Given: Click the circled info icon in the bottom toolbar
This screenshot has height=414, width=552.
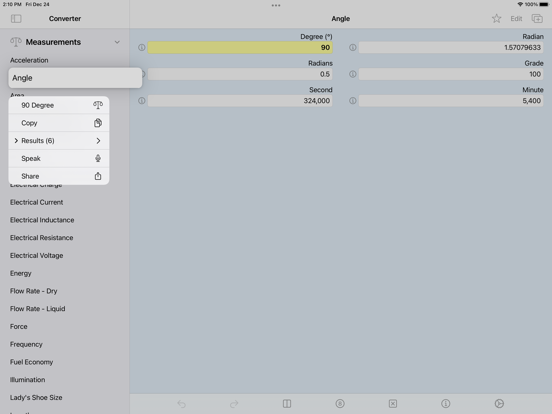Looking at the screenshot, I should (x=446, y=403).
